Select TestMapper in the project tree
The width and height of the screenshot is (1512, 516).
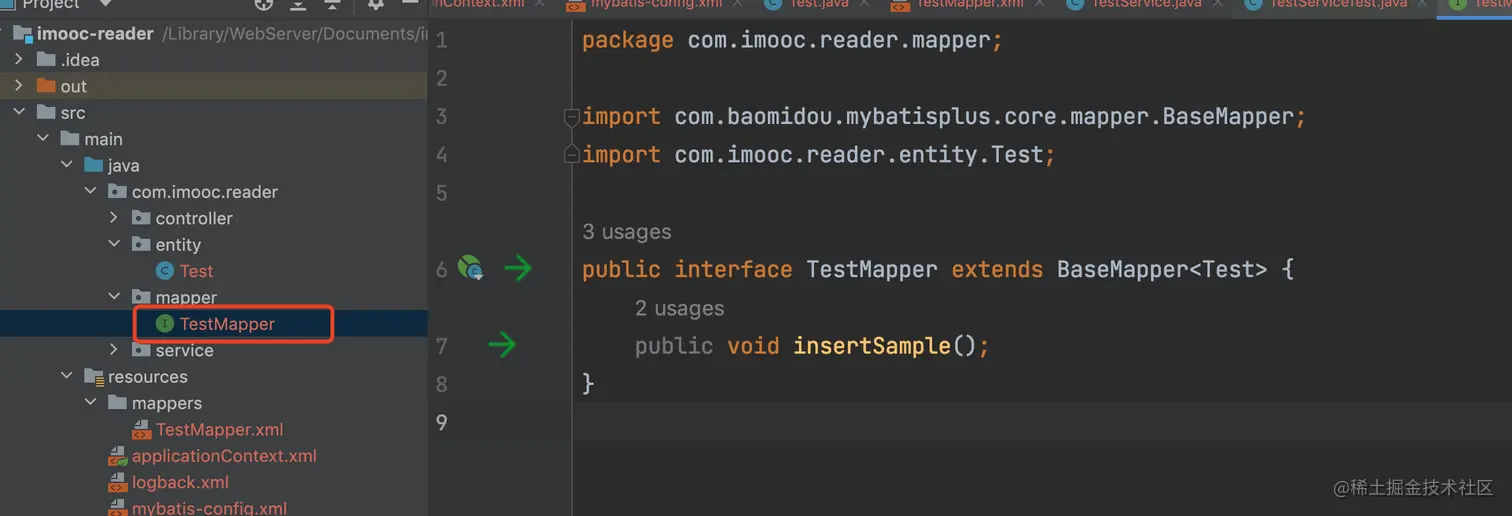227,324
